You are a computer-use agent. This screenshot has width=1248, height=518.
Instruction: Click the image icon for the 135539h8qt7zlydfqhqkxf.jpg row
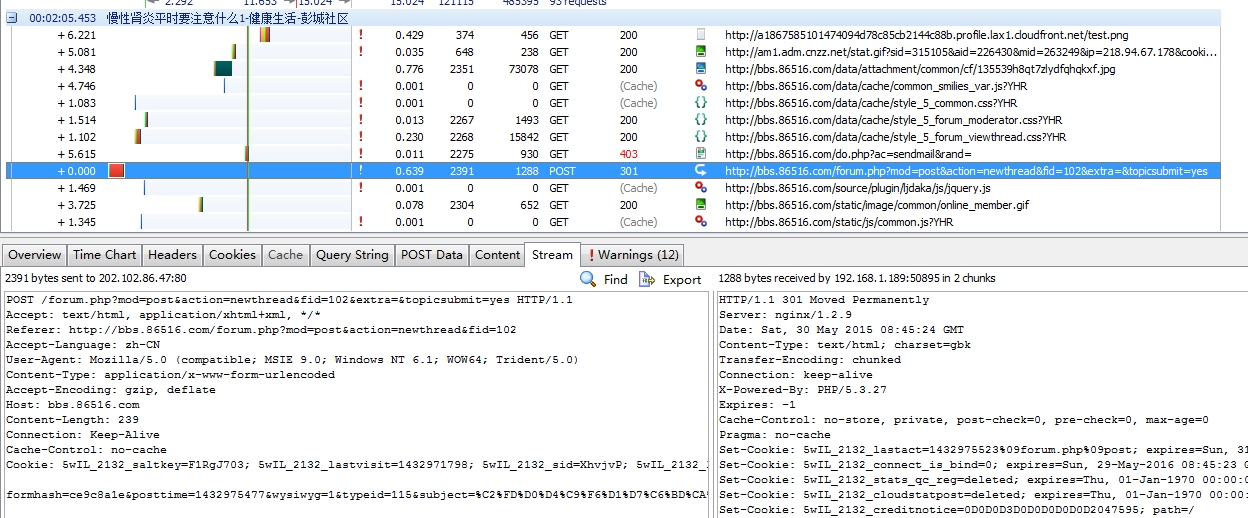(x=701, y=69)
